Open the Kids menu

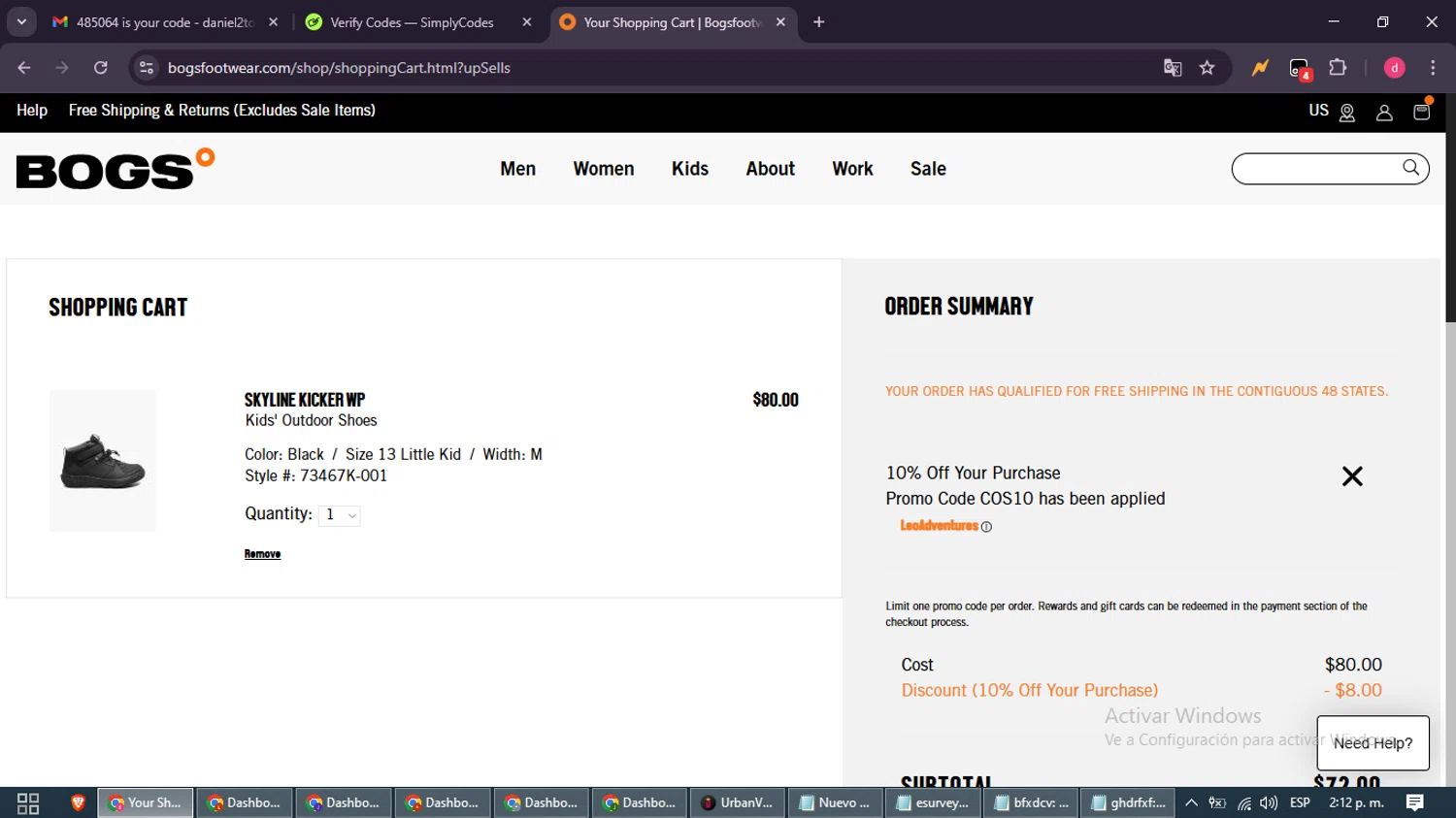pyautogui.click(x=690, y=169)
